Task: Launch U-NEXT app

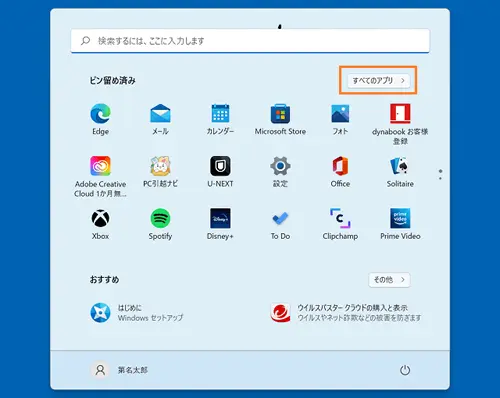Action: click(220, 172)
